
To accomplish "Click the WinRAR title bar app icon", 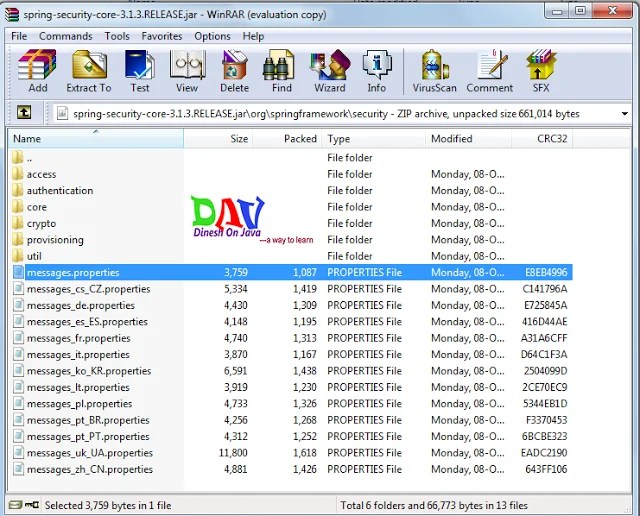I will (12, 15).
